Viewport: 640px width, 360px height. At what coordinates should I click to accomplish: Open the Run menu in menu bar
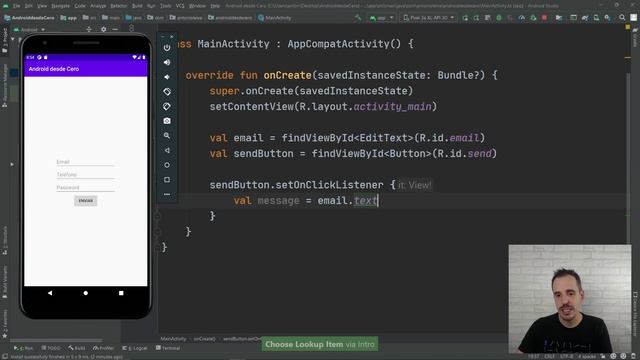point(151,6)
